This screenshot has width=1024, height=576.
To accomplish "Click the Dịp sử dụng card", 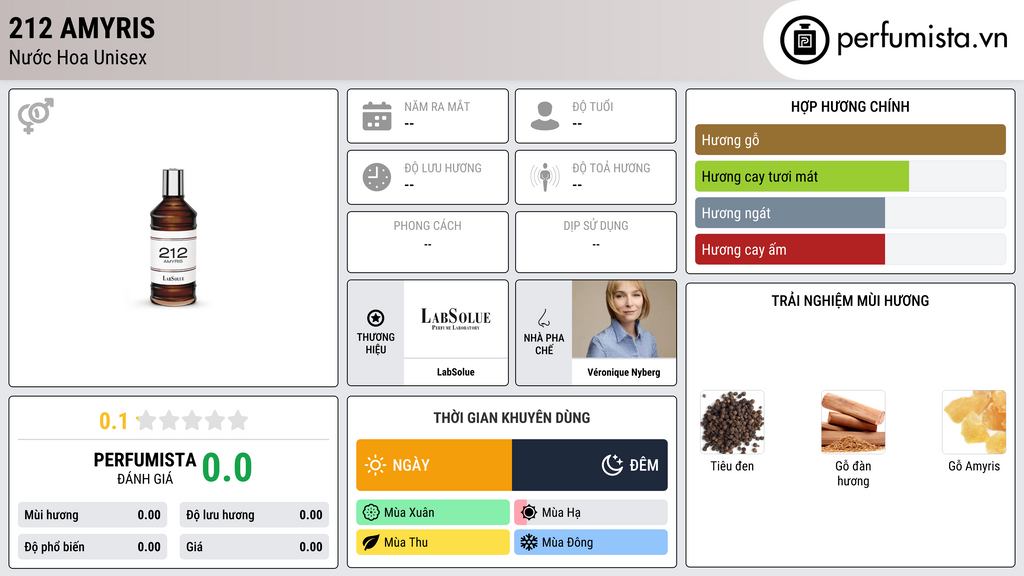I will point(596,242).
